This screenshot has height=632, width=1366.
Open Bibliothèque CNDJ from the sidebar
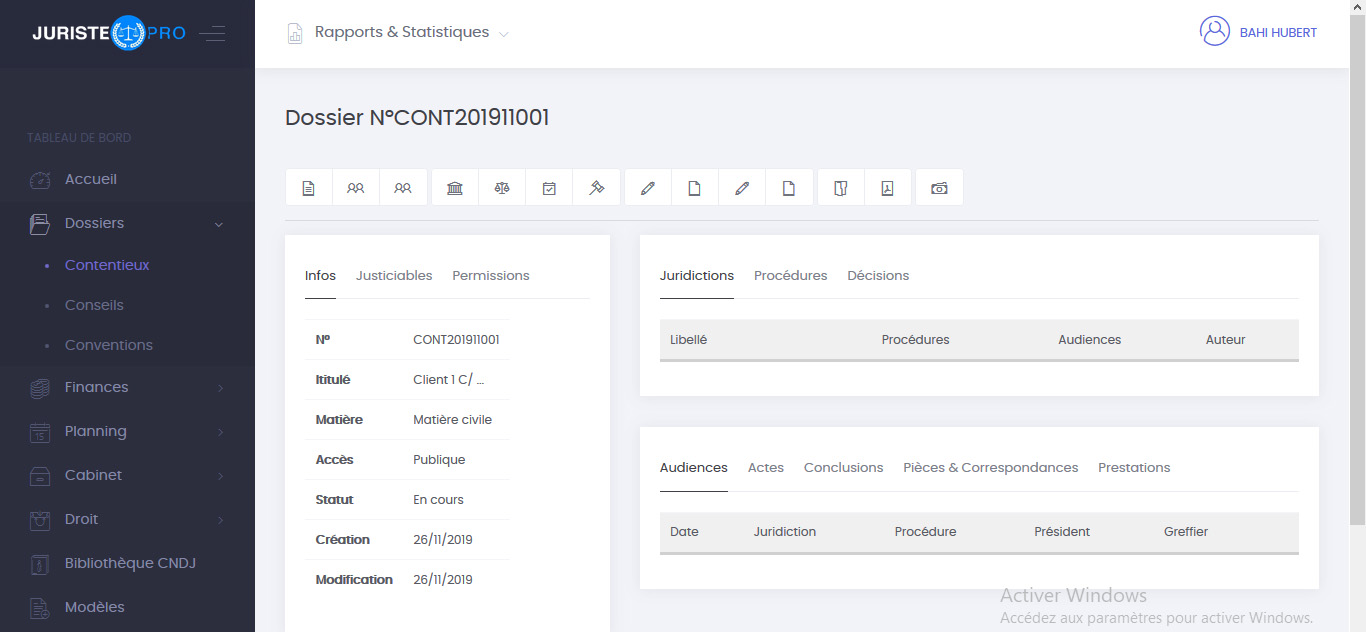[x=130, y=564]
